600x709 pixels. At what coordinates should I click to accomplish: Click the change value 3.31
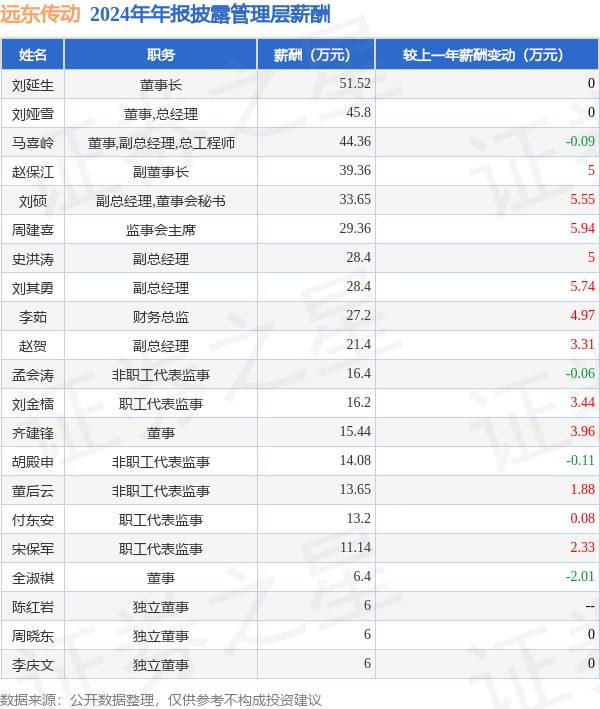pos(582,344)
